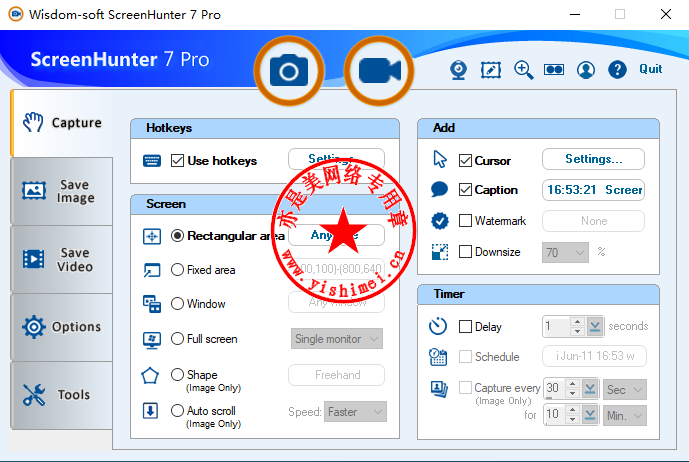This screenshot has width=689, height=462.
Task: Launch the zoom magnifier tool
Action: (523, 70)
